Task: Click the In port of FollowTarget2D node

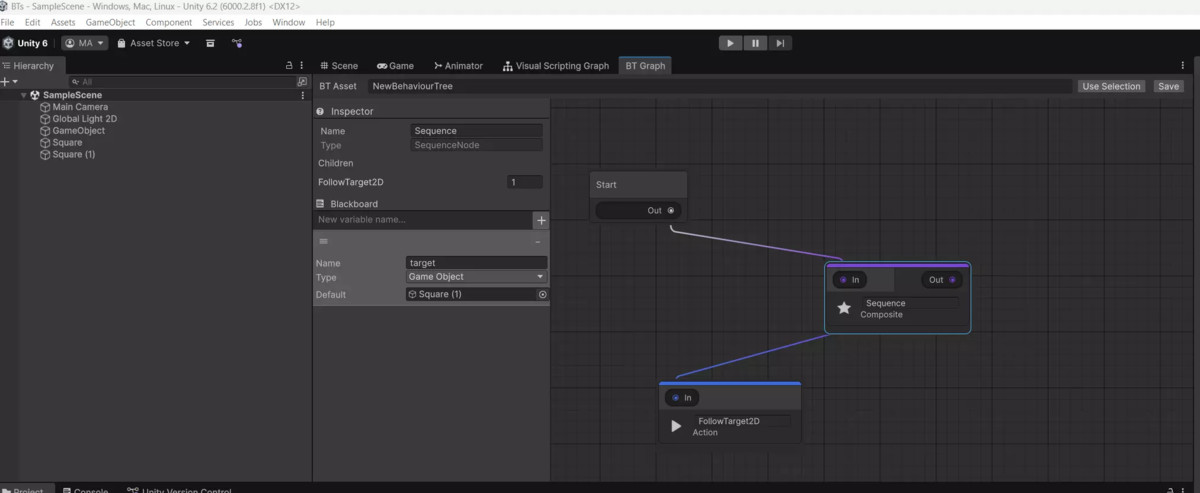Action: pos(676,398)
